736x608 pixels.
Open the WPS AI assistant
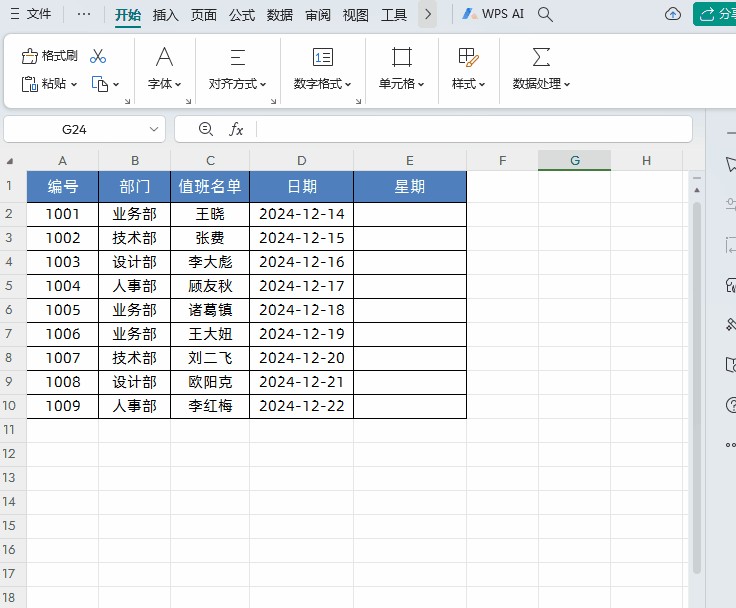(493, 14)
